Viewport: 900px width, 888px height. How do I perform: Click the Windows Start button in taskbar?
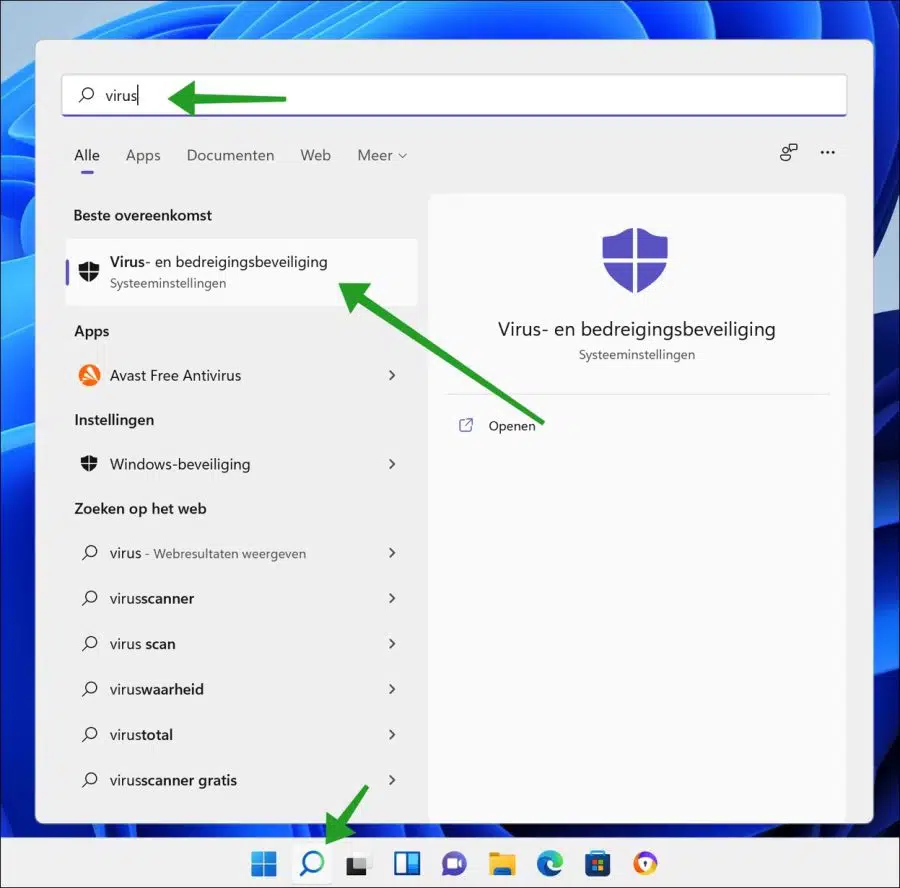point(264,863)
